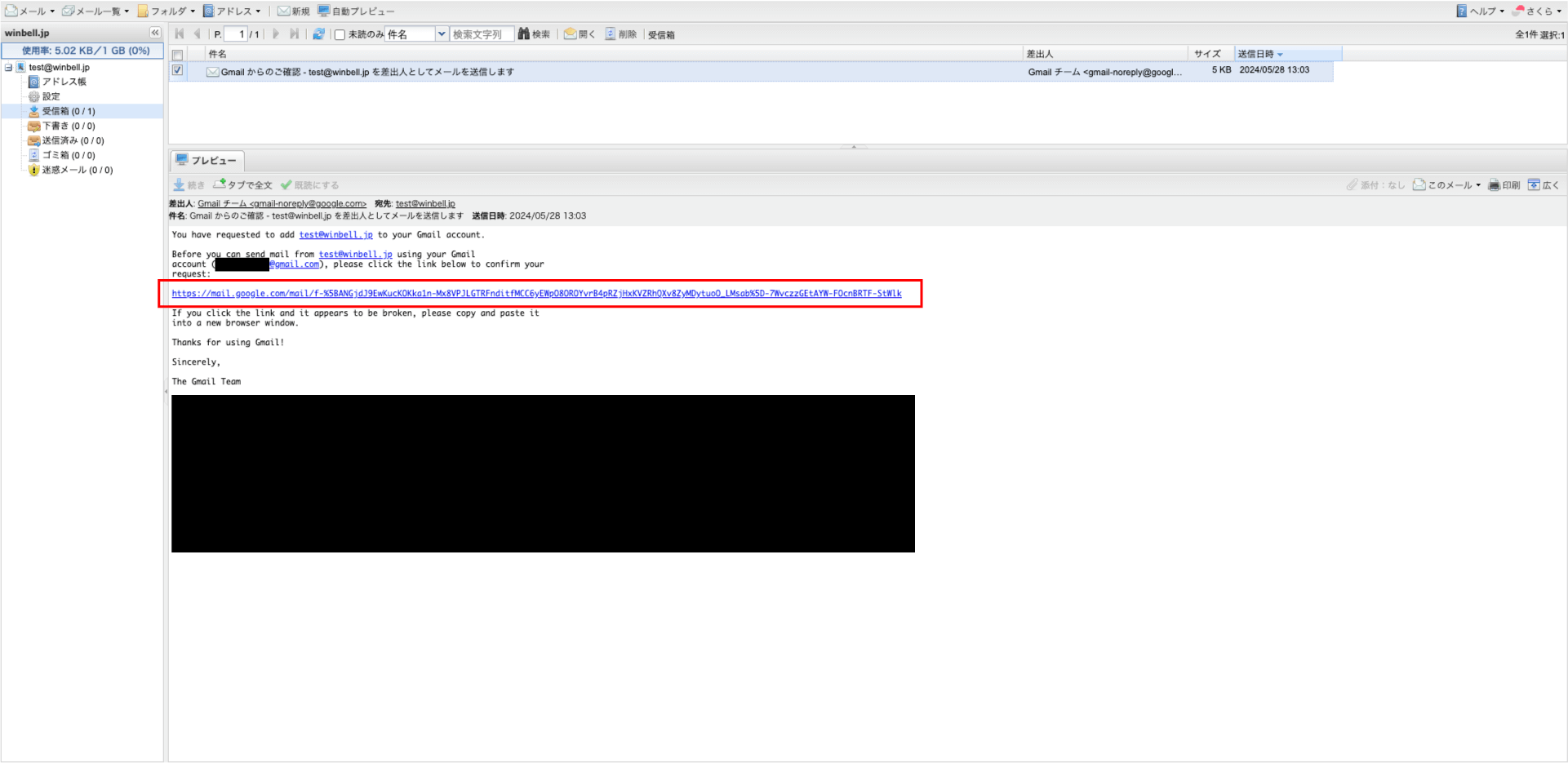This screenshot has height=763, width=1568.
Task: Open the ヘルプ dropdown menu
Action: 1480,11
